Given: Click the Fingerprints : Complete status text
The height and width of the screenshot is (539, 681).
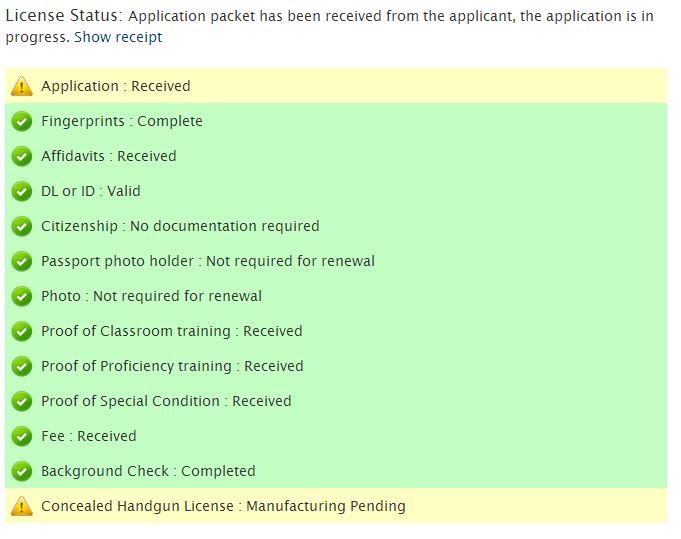Looking at the screenshot, I should pyautogui.click(x=121, y=121).
